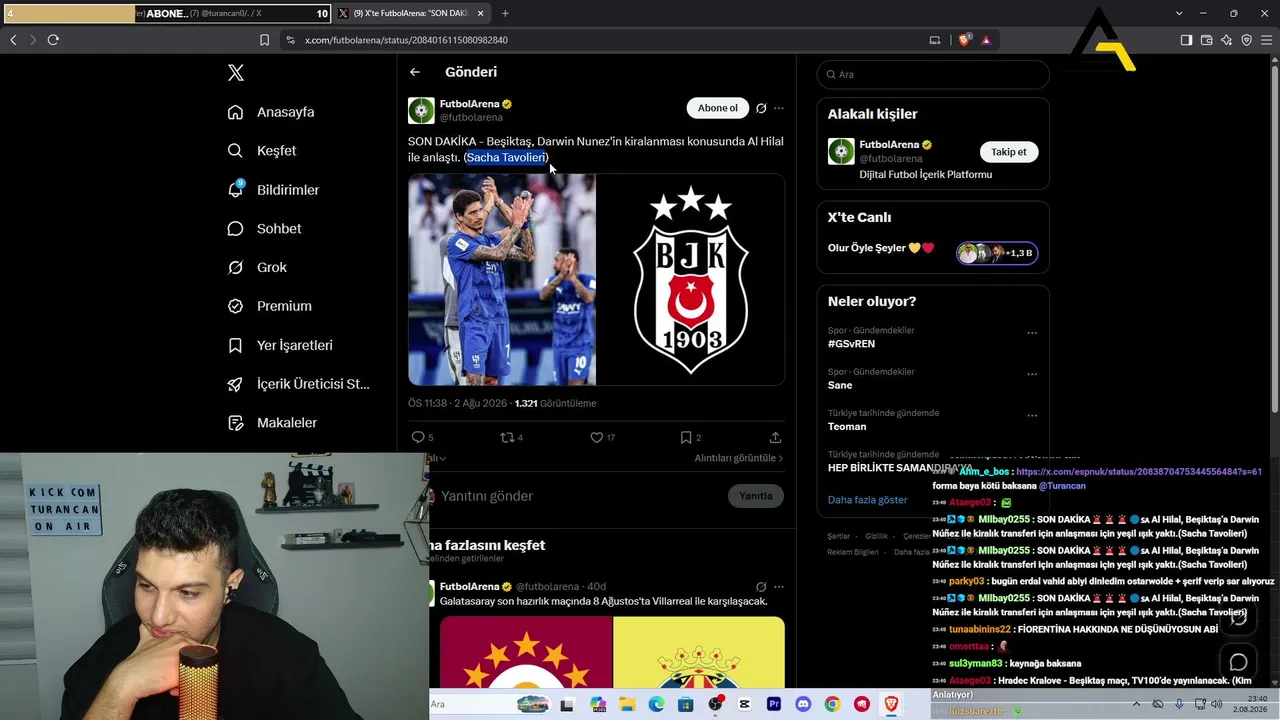Click the X logo in the sidebar
This screenshot has width=1280, height=720.
pyautogui.click(x=236, y=73)
